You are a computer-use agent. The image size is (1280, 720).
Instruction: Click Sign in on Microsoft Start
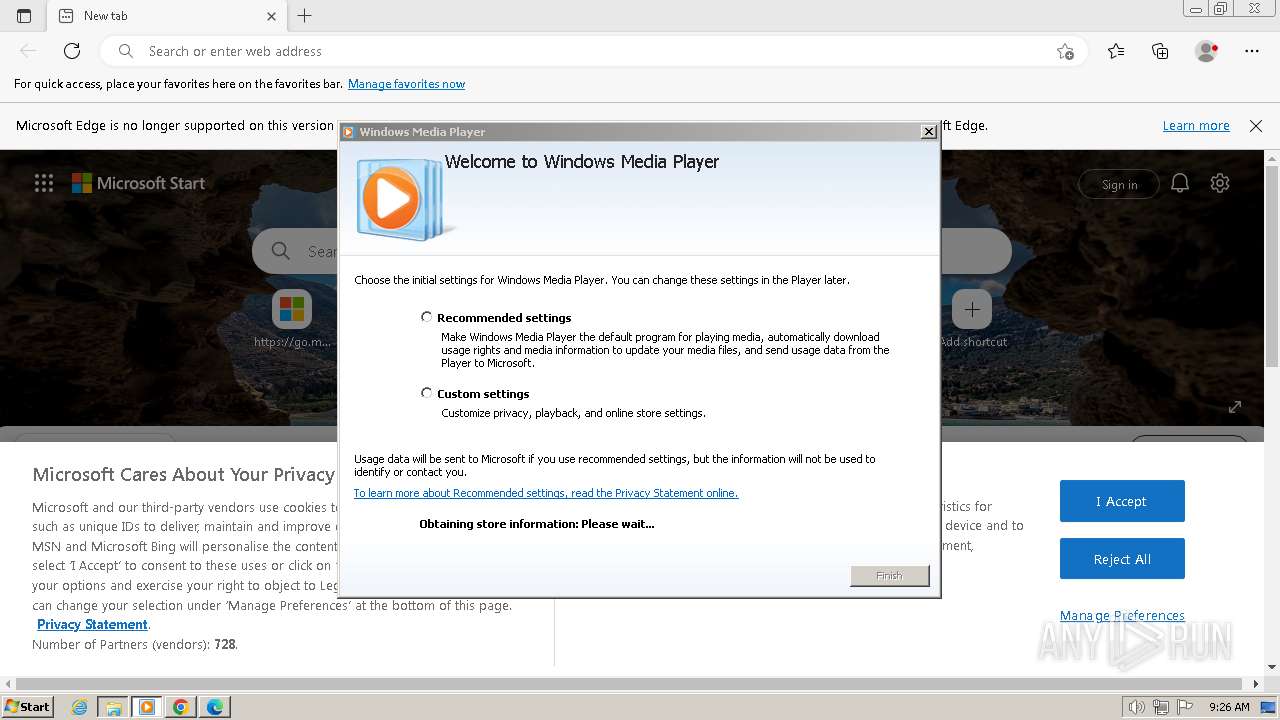(x=1119, y=184)
